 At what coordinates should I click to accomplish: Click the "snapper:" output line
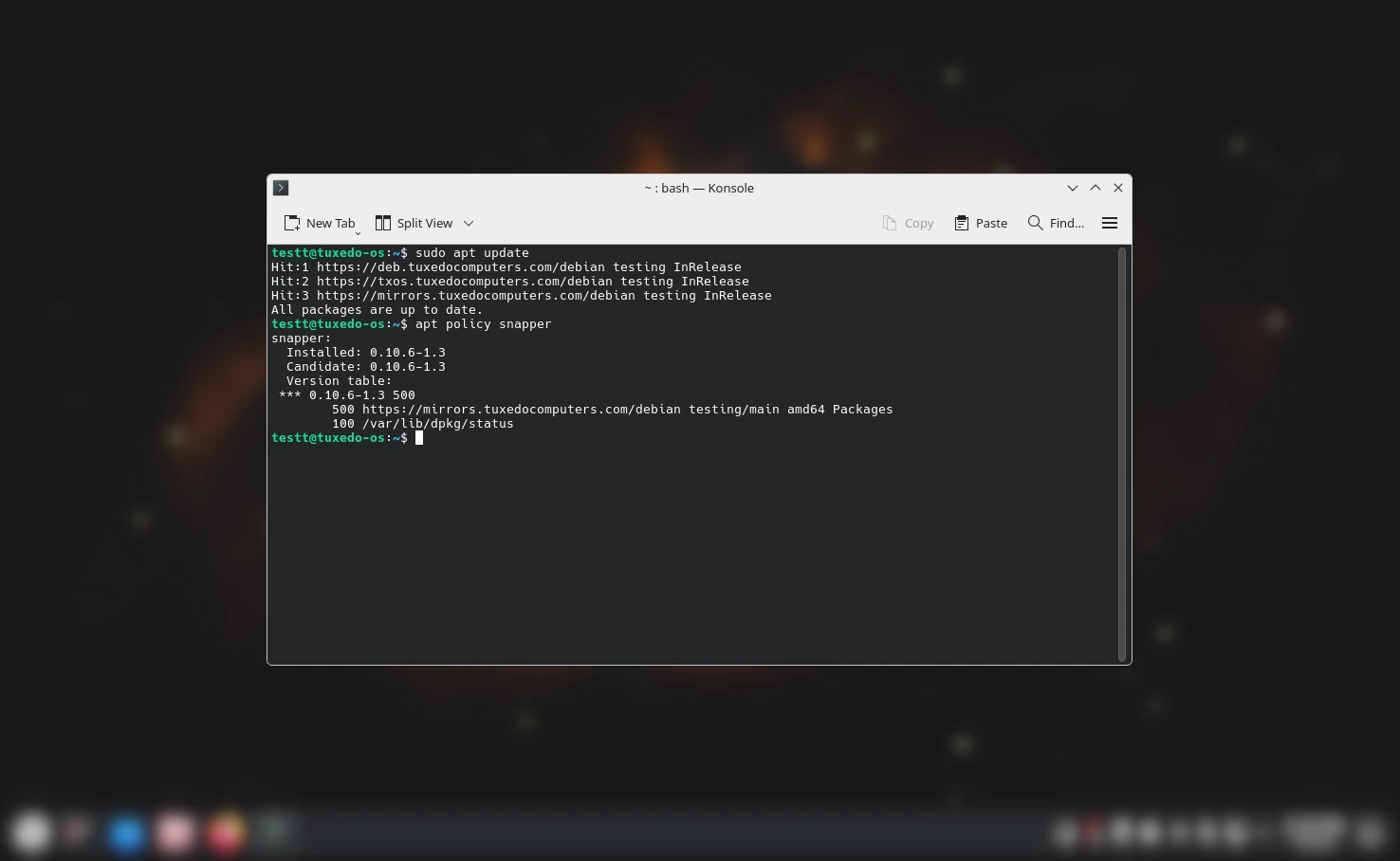tap(302, 339)
